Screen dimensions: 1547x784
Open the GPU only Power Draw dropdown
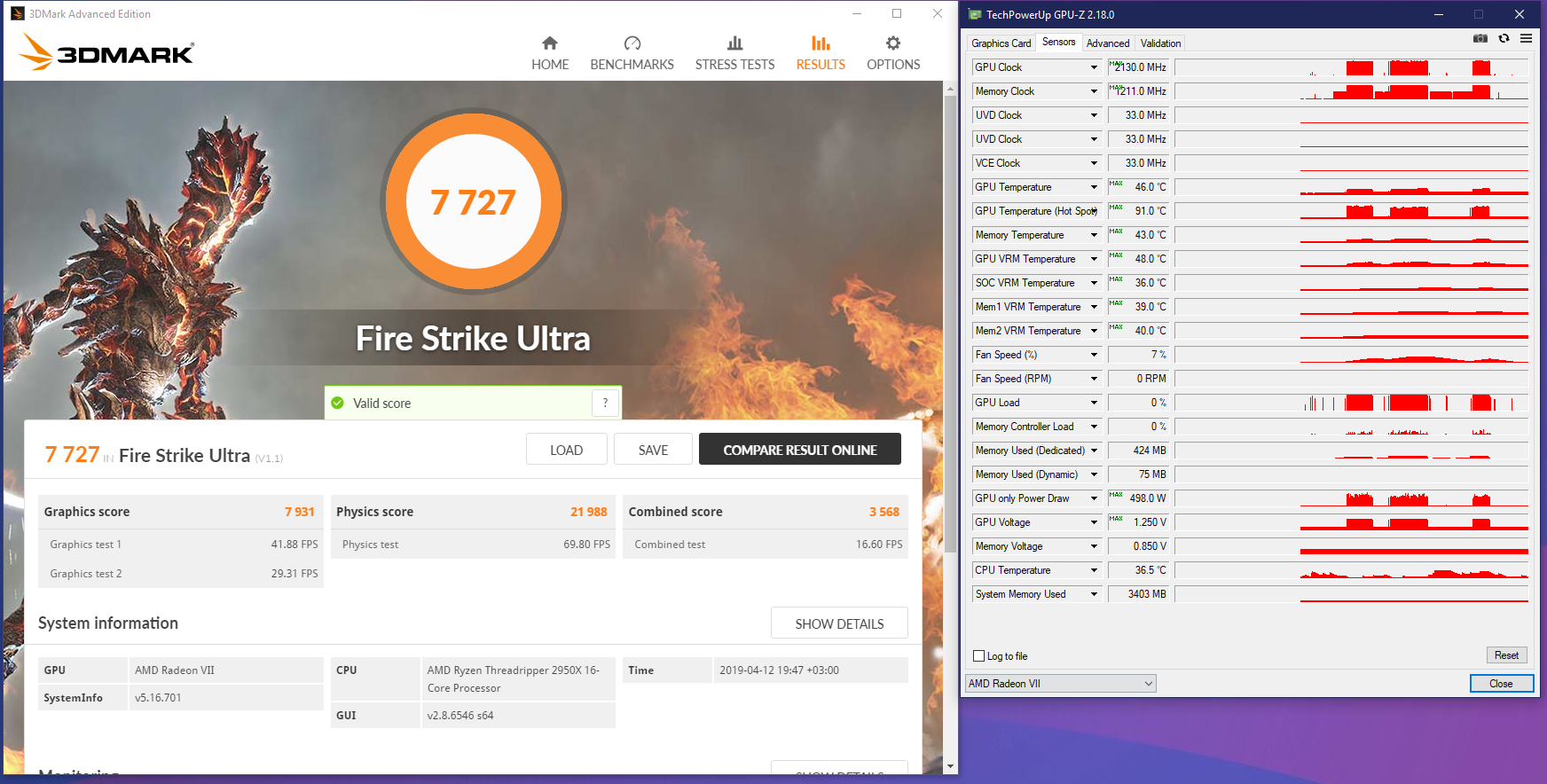pyautogui.click(x=1094, y=498)
